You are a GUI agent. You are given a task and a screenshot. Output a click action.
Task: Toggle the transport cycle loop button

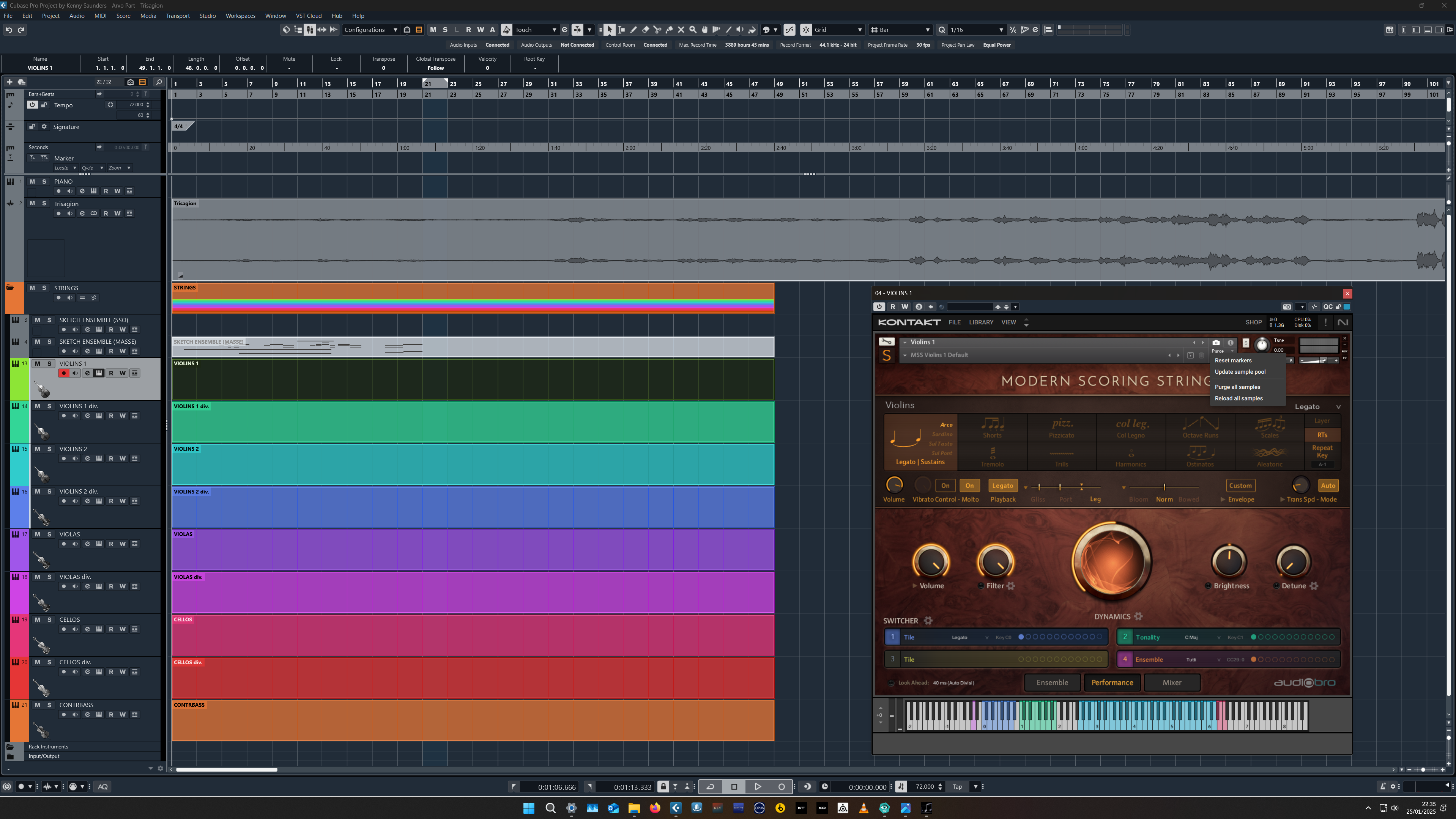tap(711, 787)
